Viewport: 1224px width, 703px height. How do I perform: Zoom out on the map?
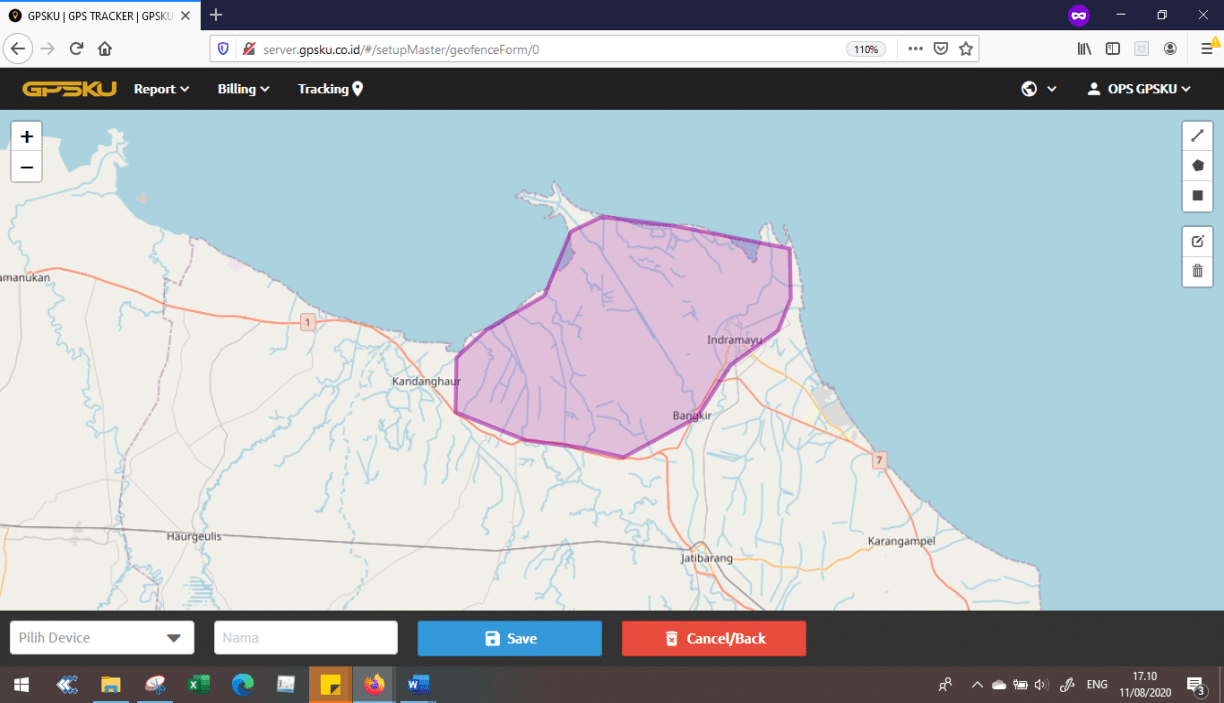coord(27,167)
